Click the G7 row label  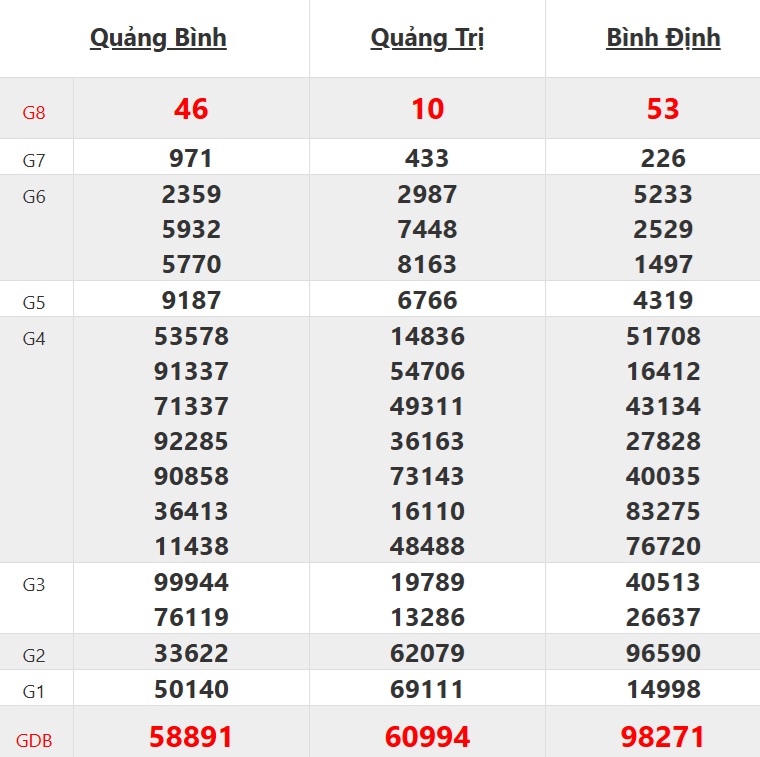click(x=34, y=159)
